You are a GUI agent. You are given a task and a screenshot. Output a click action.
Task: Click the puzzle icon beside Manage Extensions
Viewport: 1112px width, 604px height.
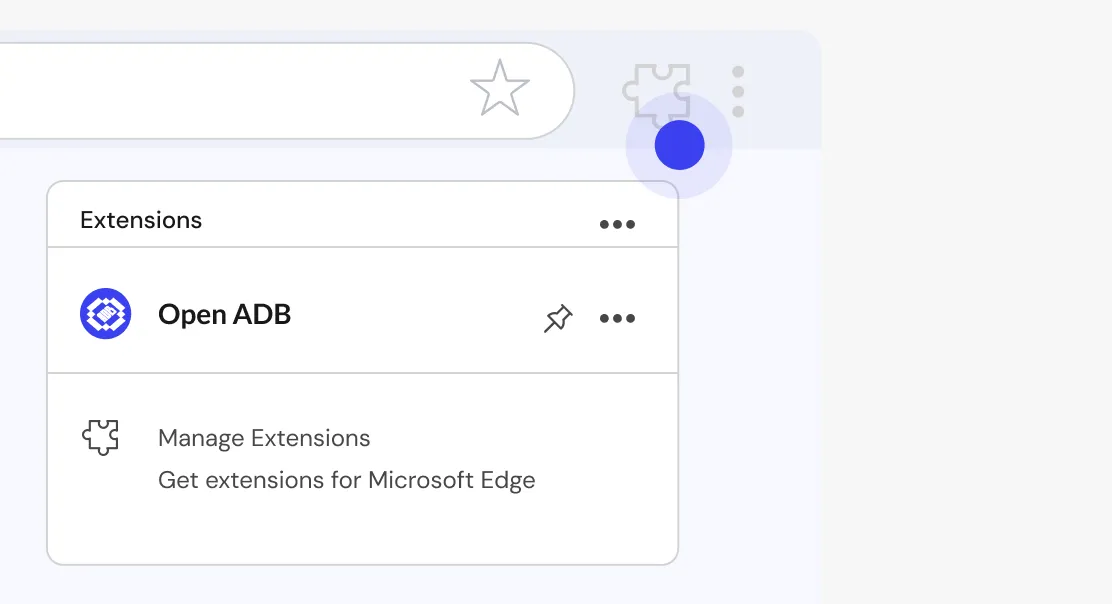(x=100, y=437)
